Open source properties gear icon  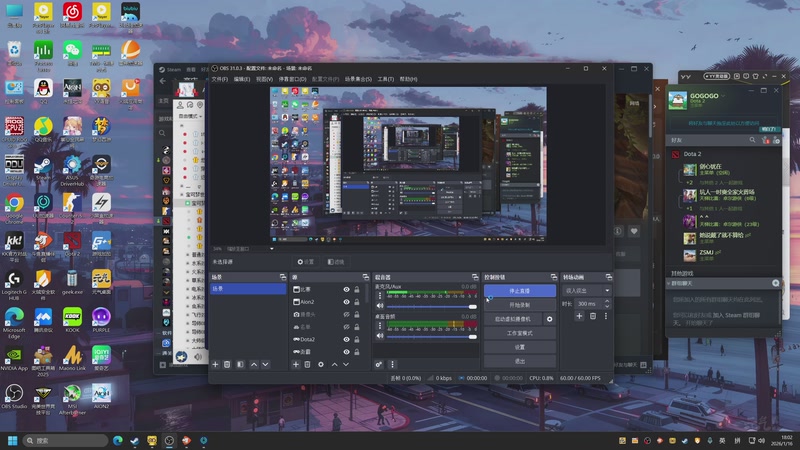click(320, 364)
